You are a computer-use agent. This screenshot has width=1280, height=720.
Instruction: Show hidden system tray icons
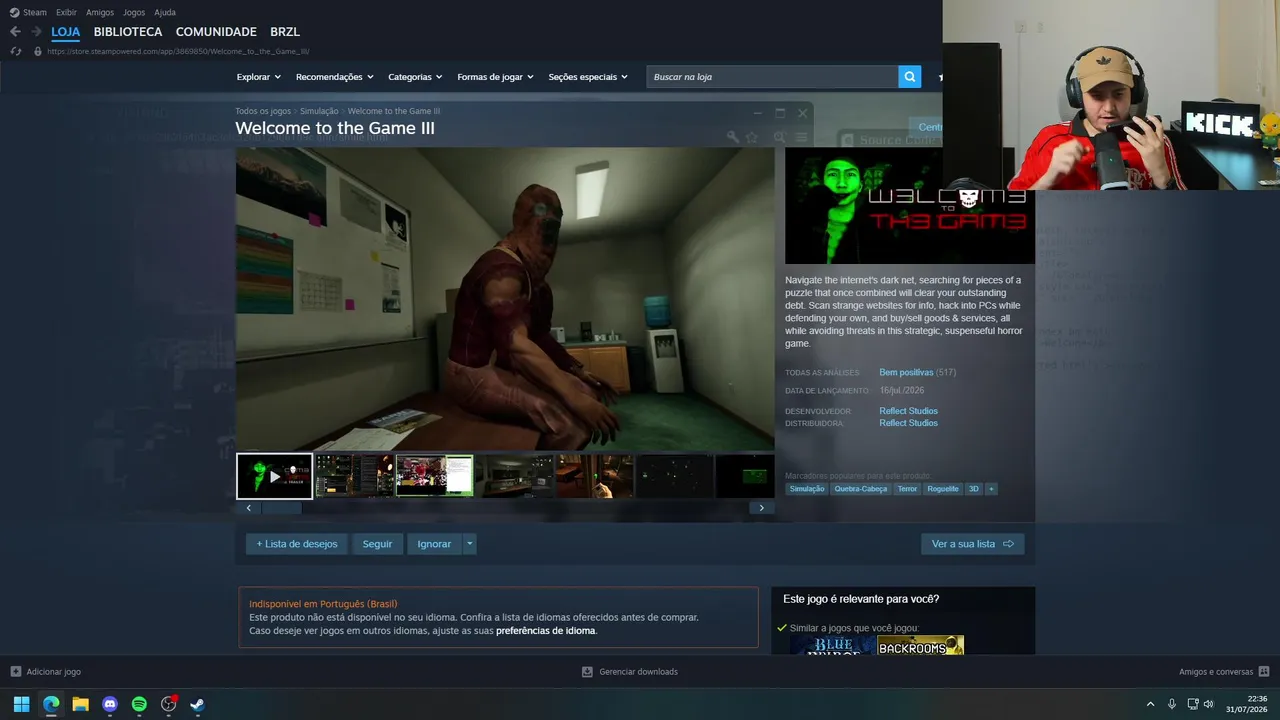point(1150,704)
